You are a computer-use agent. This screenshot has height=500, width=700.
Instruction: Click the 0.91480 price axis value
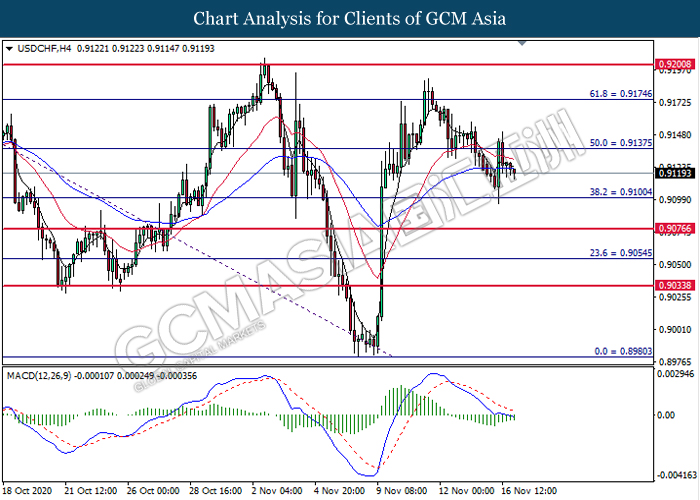[675, 134]
